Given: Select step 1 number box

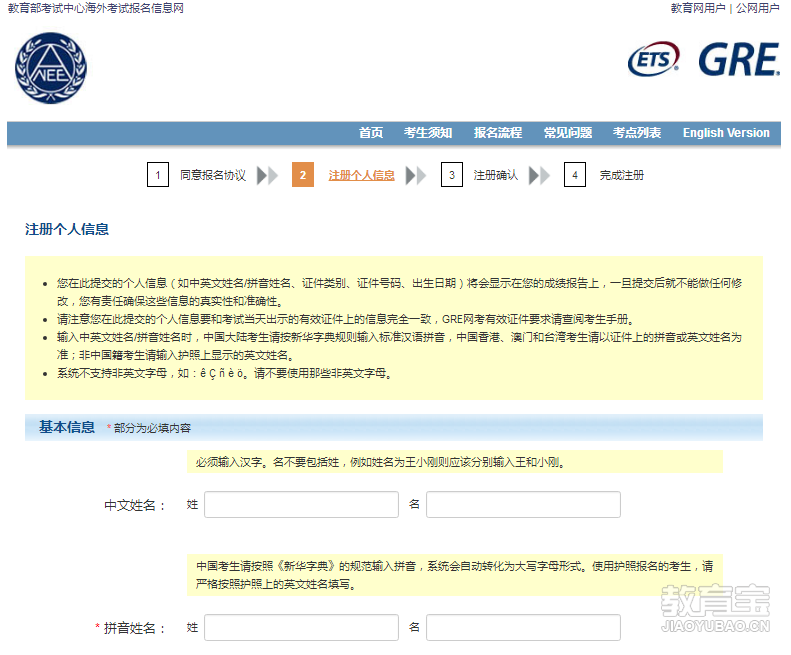Looking at the screenshot, I should (x=158, y=175).
